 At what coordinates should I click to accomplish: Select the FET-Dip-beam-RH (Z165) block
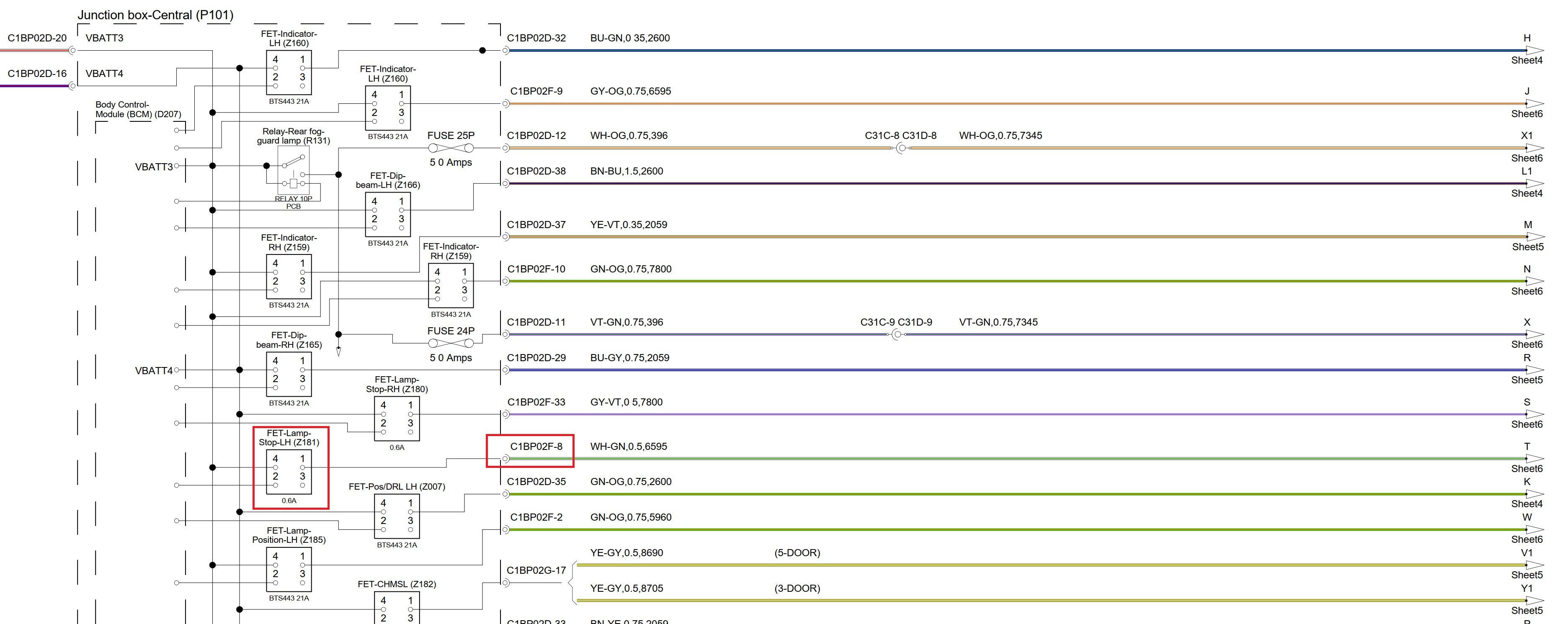289,374
